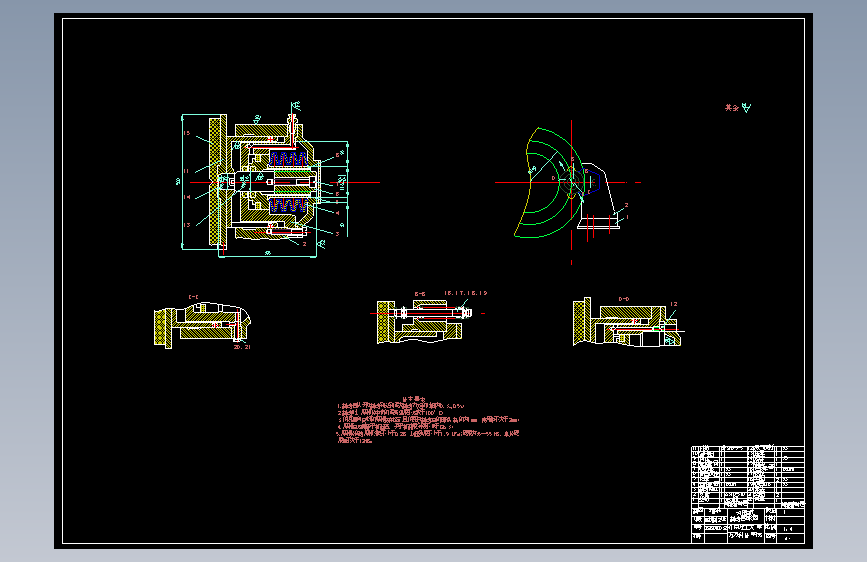Select balloon number 2 below main view
Screen dimensions: 867x562
click(304, 244)
